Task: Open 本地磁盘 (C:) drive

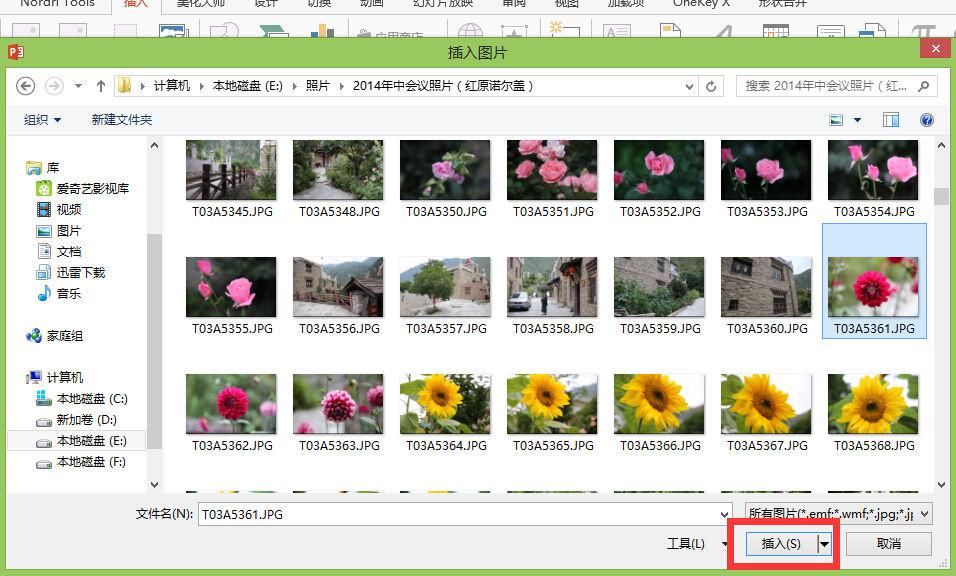Action: (91, 399)
